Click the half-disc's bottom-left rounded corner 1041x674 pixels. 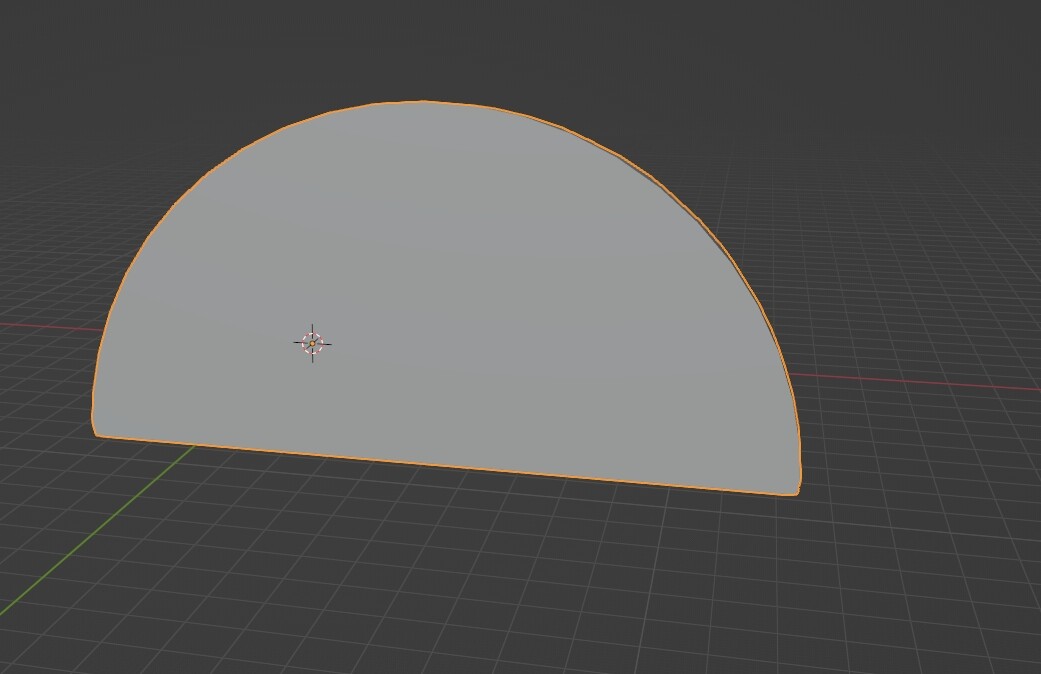pyautogui.click(x=96, y=430)
